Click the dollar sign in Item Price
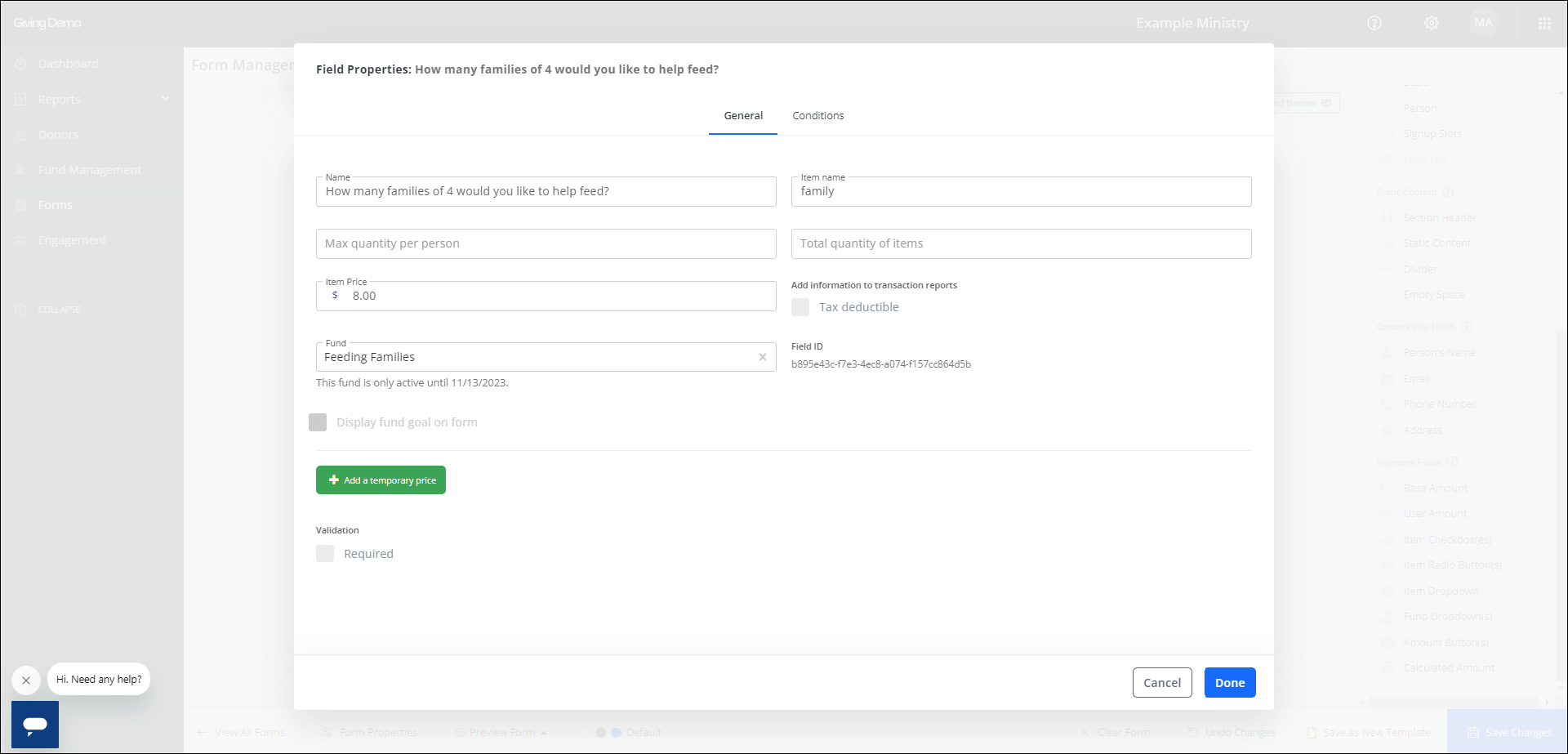 coord(335,296)
